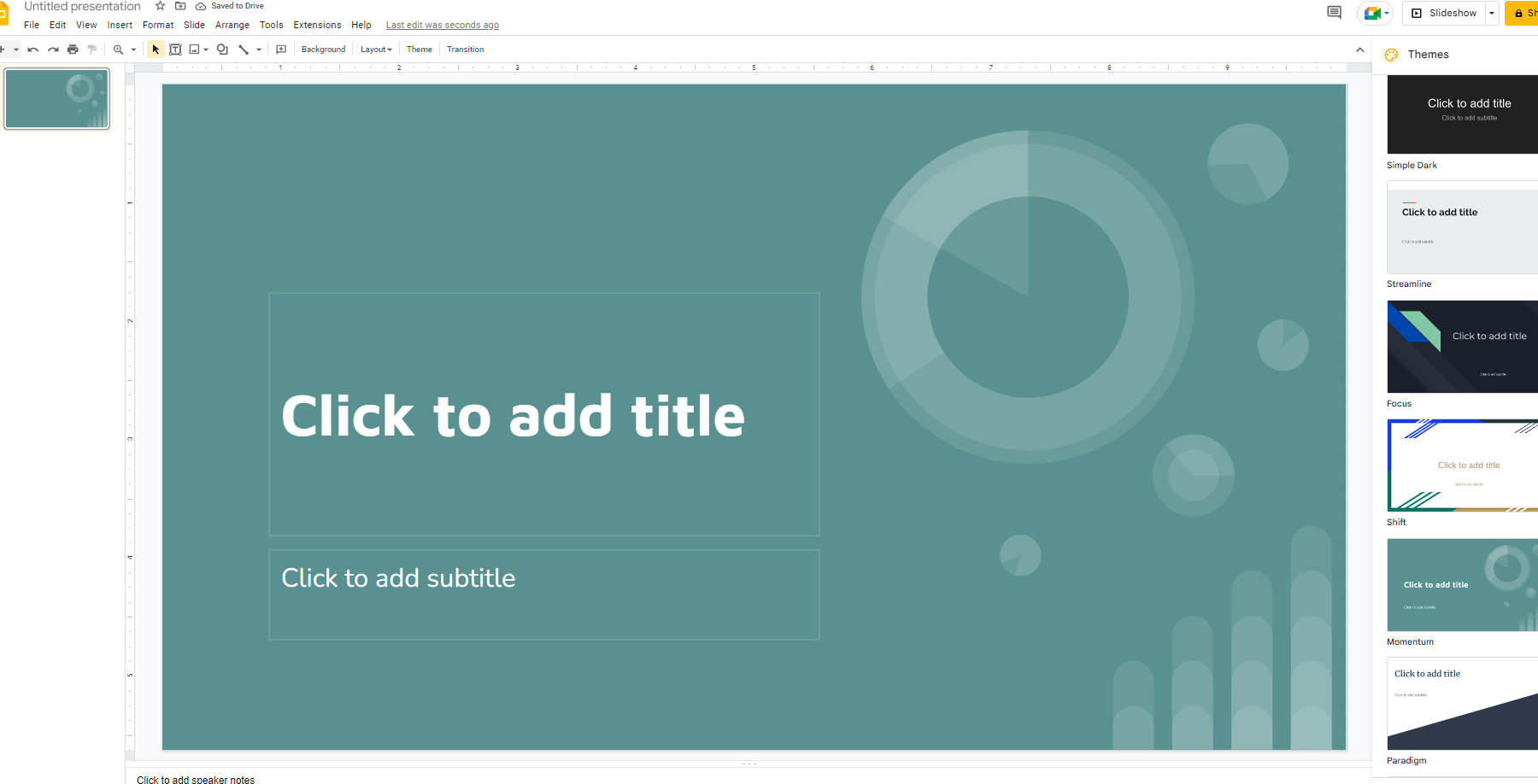Viewport: 1538px width, 784px height.
Task: Click the Print icon
Action: [x=73, y=50]
